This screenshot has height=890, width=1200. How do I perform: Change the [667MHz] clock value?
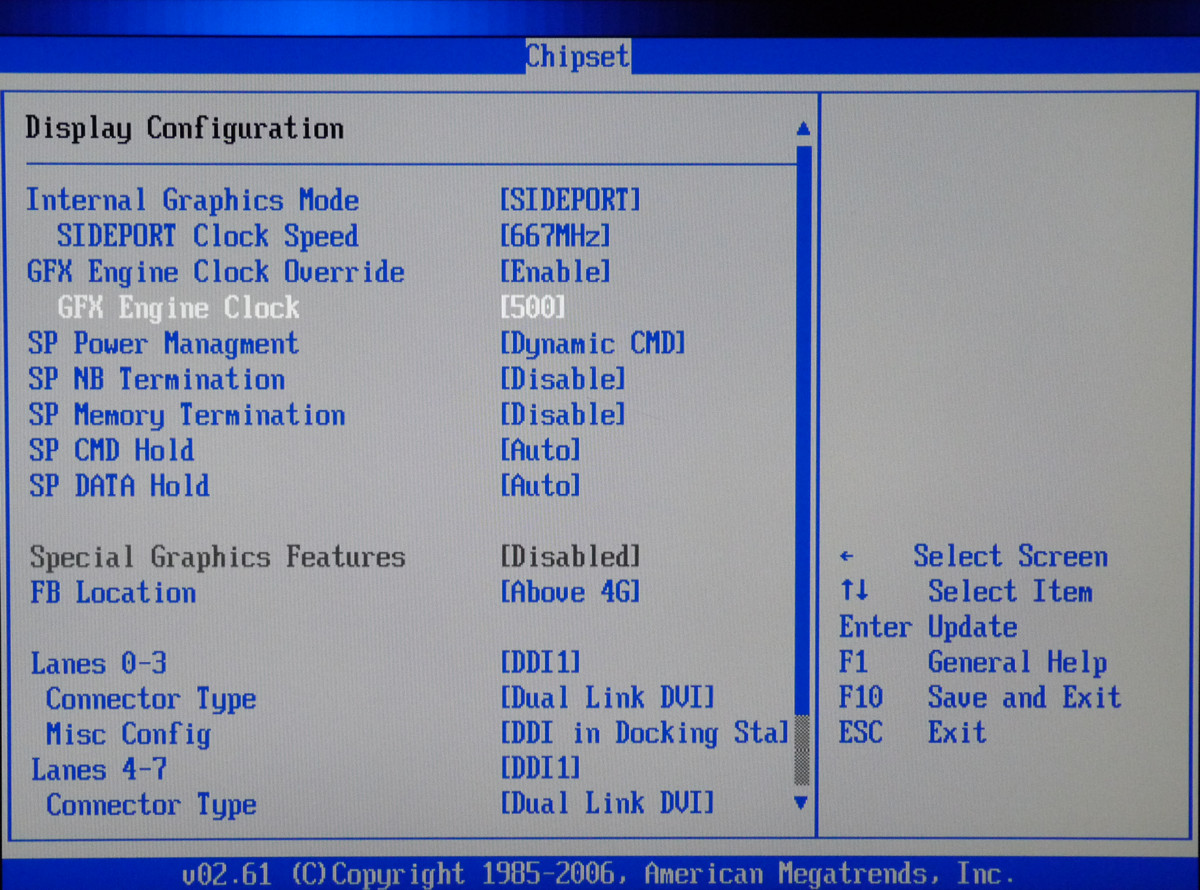pos(555,236)
